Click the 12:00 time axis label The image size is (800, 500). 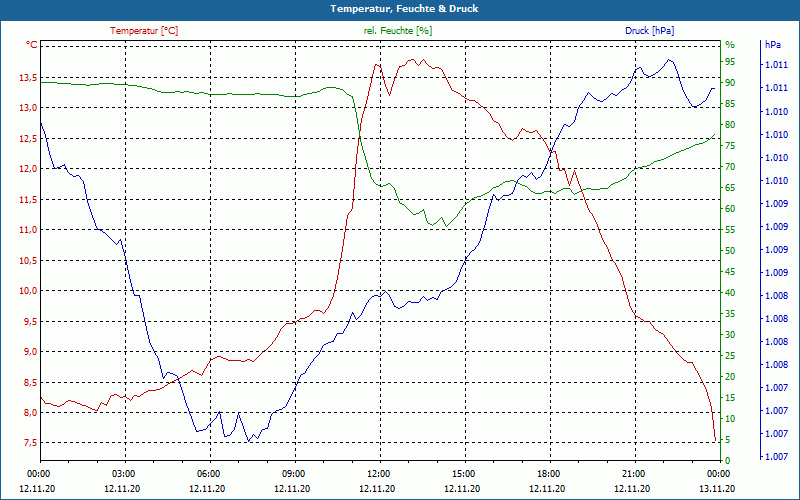click(379, 473)
